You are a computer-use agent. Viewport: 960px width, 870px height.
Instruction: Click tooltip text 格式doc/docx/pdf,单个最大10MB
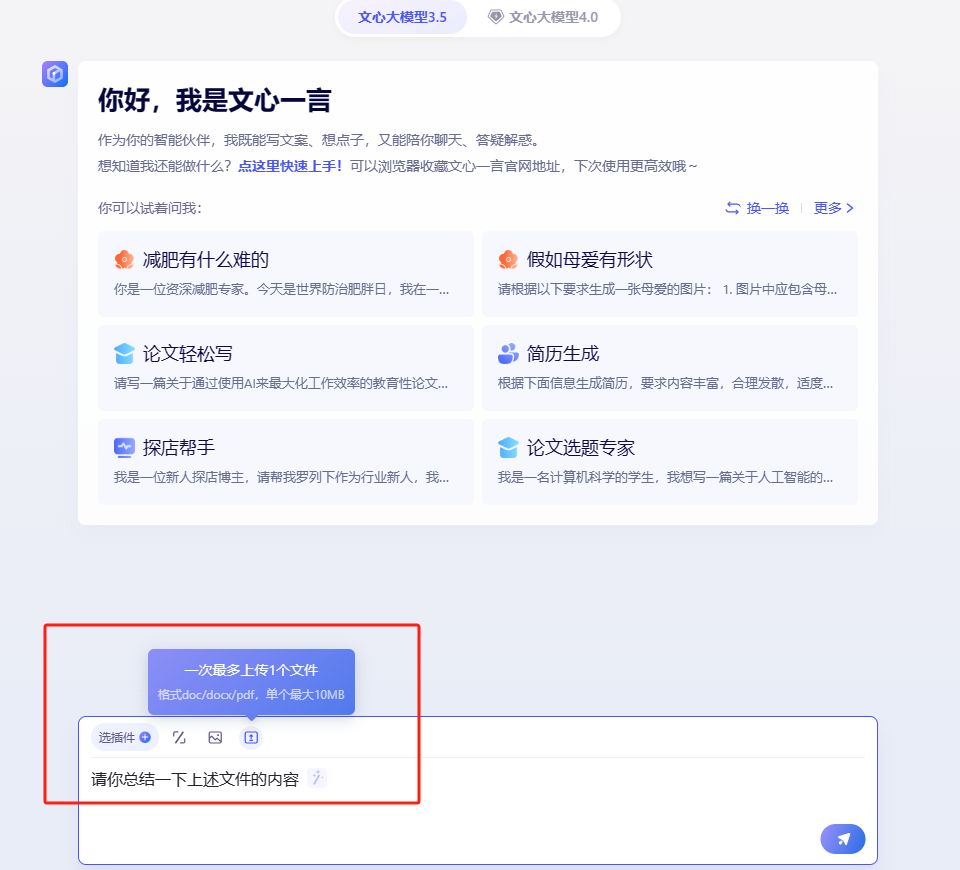tap(251, 694)
